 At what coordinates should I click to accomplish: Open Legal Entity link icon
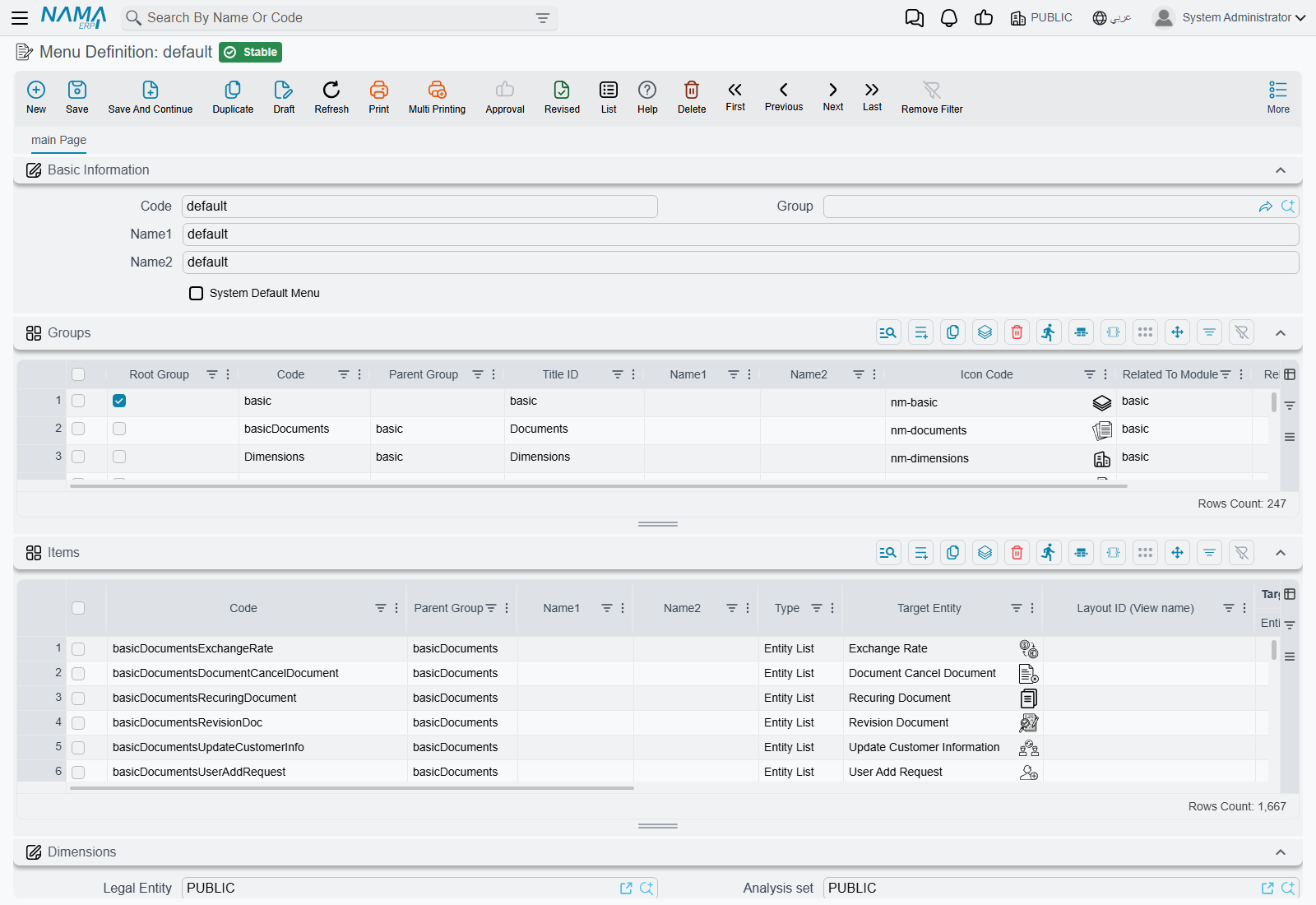[x=626, y=888]
